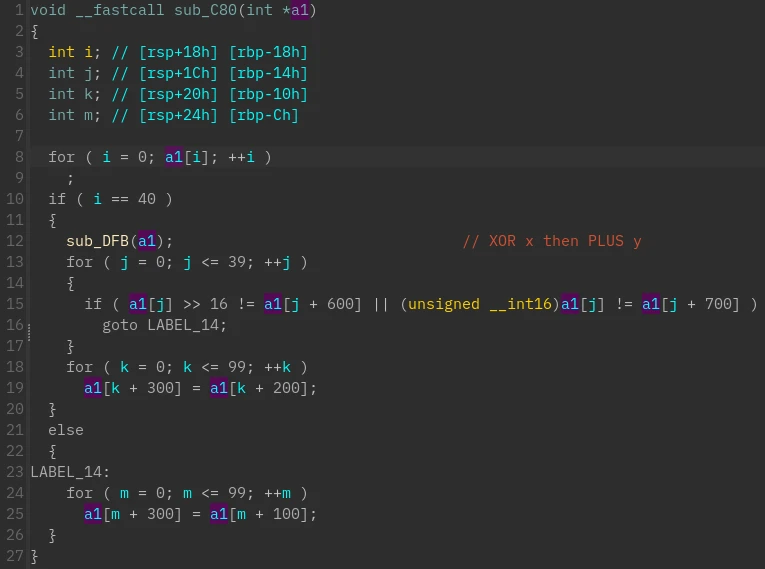Click the a1 parameter in the function signature
The height and width of the screenshot is (569, 765).
pos(300,10)
